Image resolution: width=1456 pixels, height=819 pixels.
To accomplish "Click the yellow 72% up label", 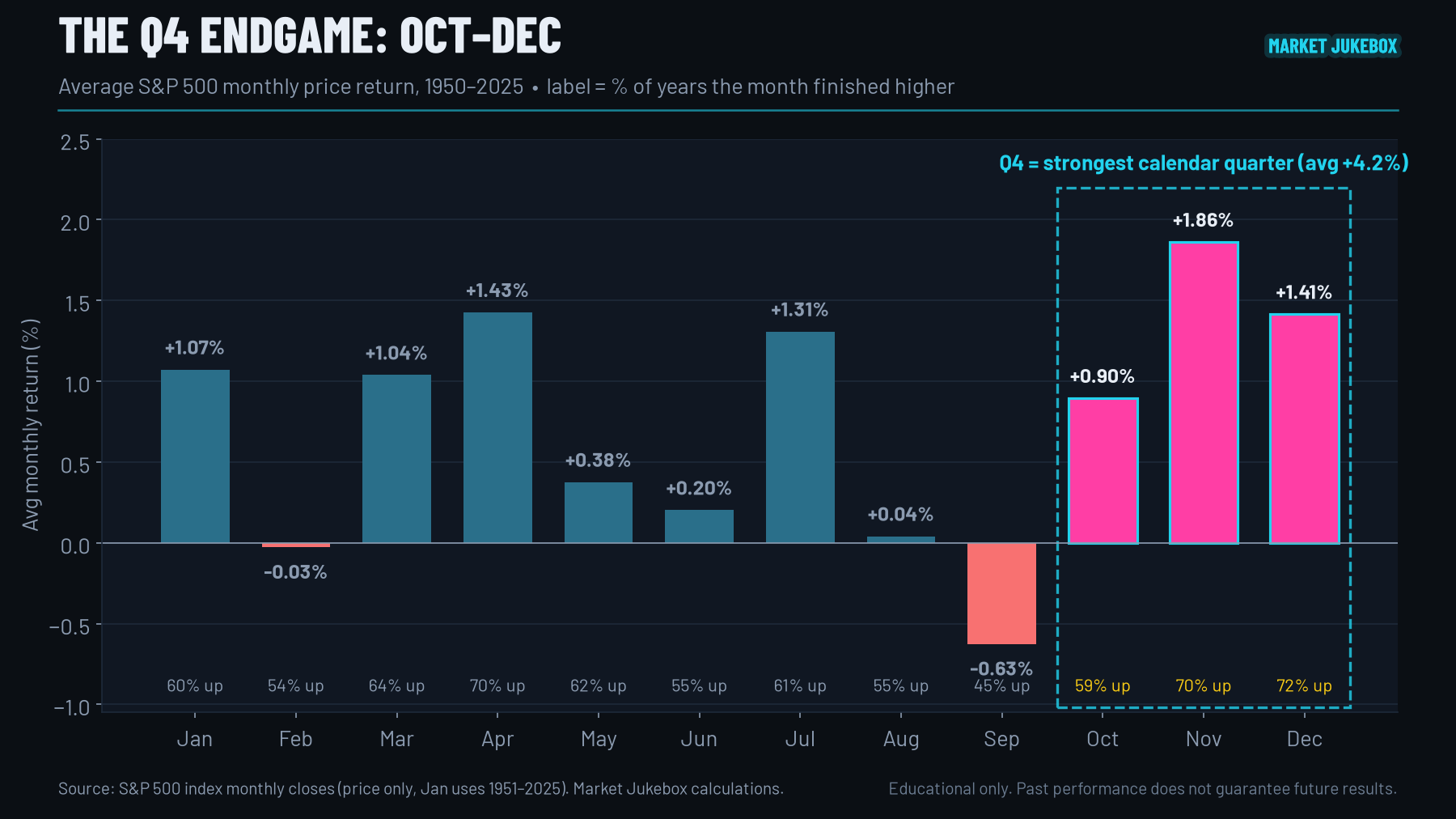I will click(1304, 685).
